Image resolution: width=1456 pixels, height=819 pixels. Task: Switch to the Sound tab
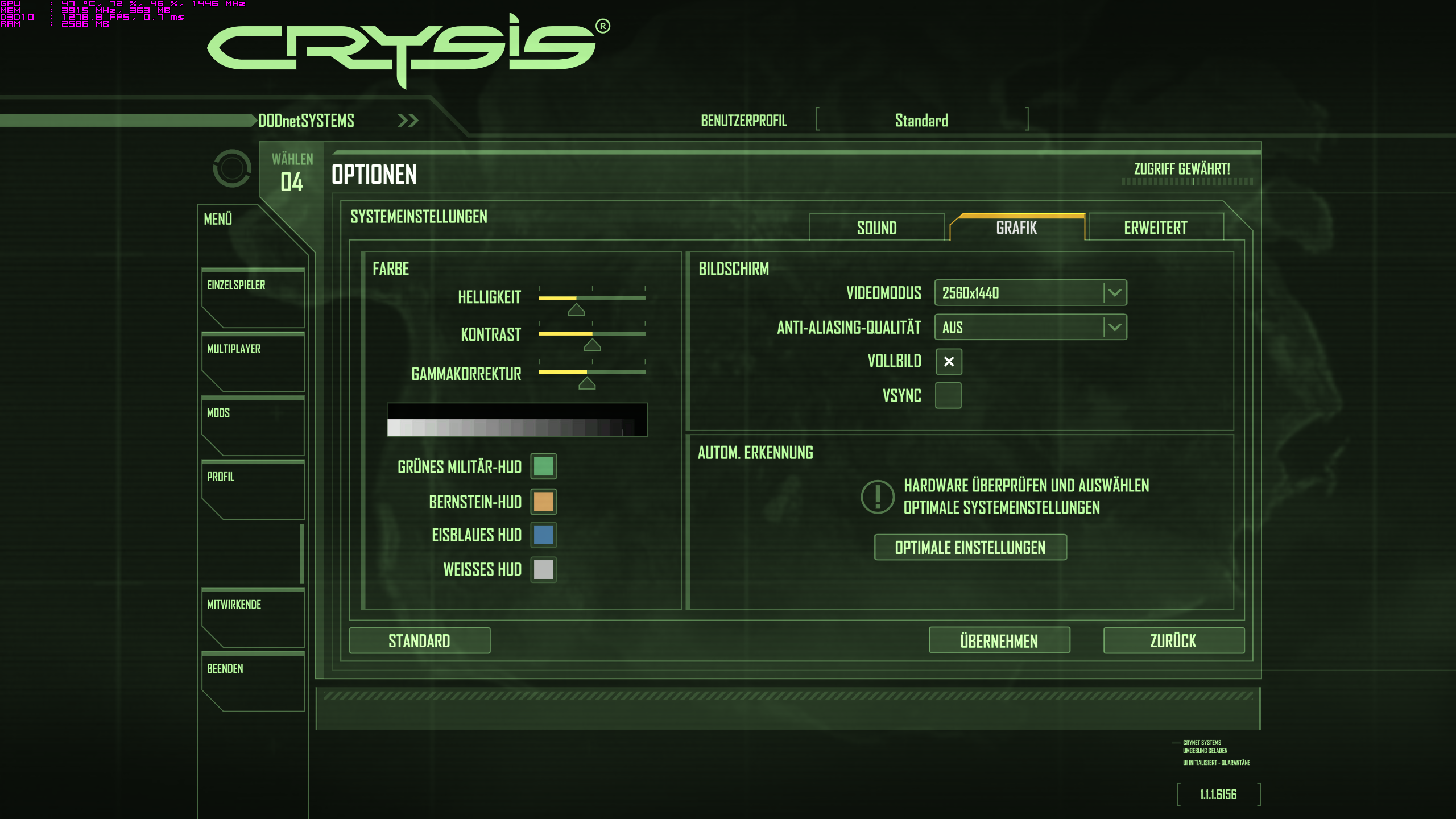(876, 228)
